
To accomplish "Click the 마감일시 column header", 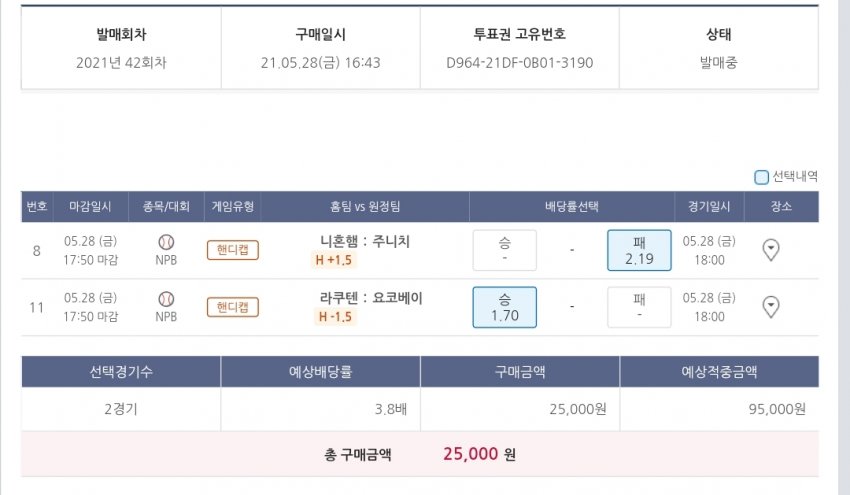I will (90, 207).
